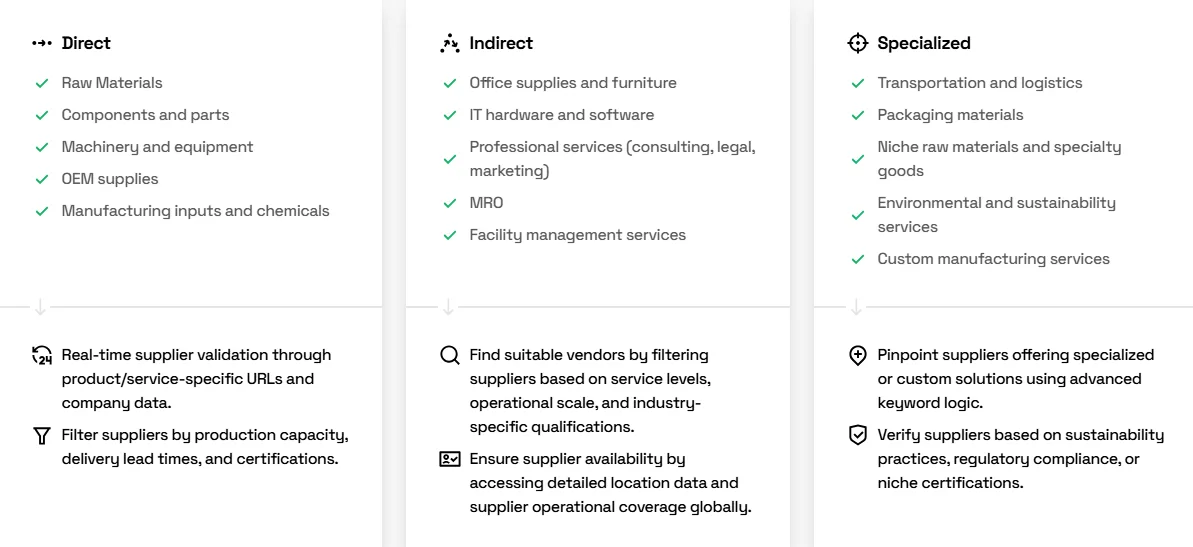Viewport: 1193px width, 547px height.
Task: Click the checkmark beside Packaging materials
Action: click(x=857, y=115)
